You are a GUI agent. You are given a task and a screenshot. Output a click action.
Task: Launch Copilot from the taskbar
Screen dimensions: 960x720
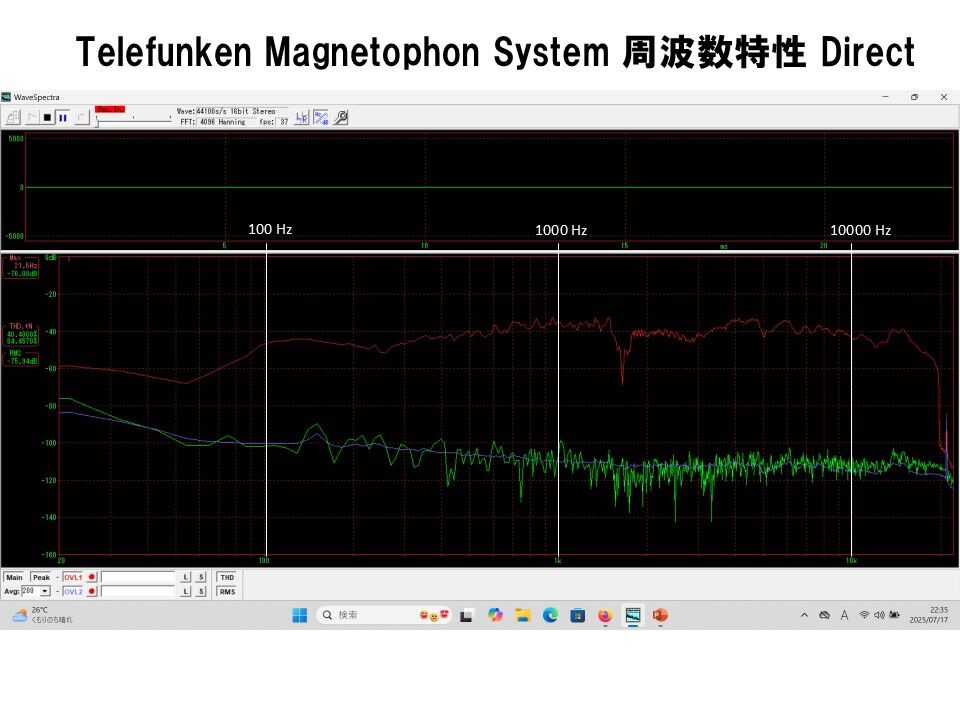(x=495, y=615)
